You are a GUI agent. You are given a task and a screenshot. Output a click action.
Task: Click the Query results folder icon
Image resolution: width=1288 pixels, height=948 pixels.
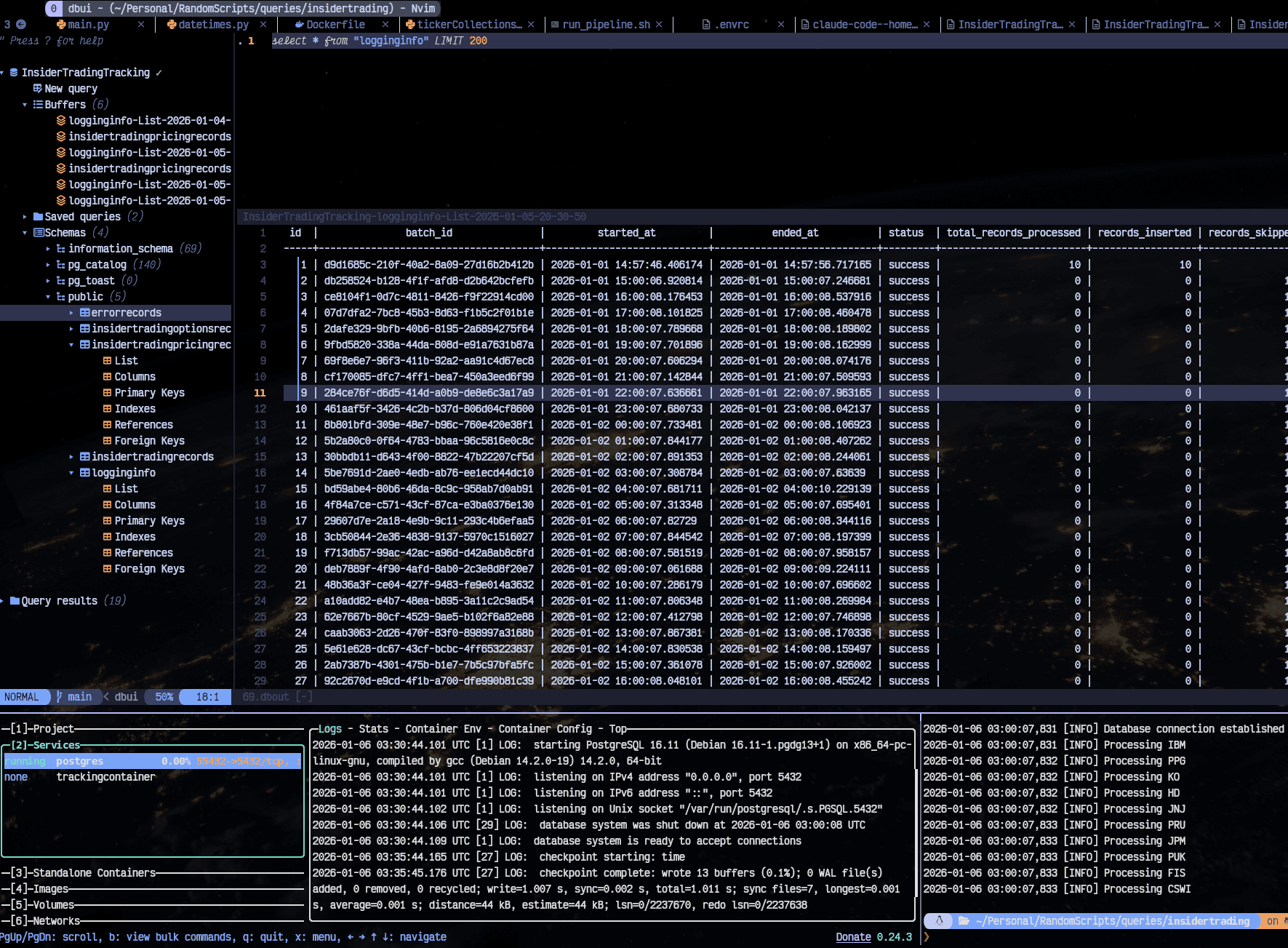point(15,601)
